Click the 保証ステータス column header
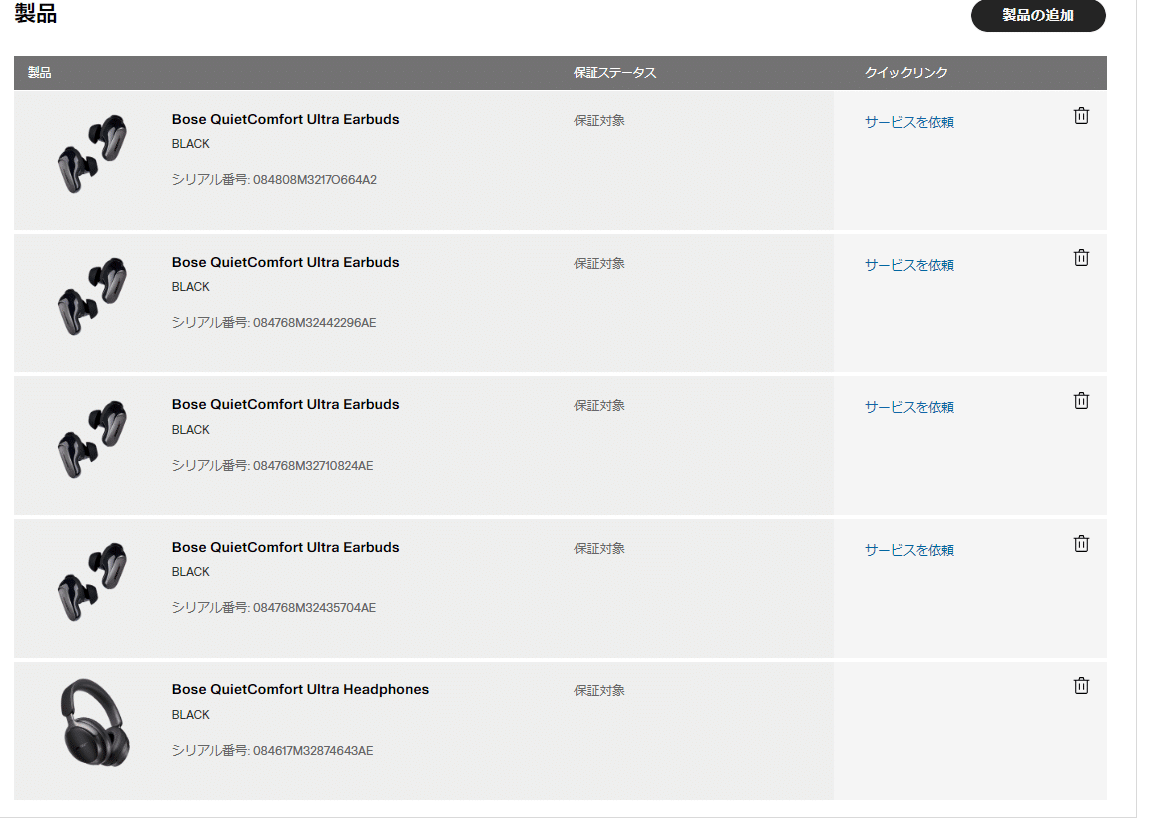 pyautogui.click(x=615, y=73)
